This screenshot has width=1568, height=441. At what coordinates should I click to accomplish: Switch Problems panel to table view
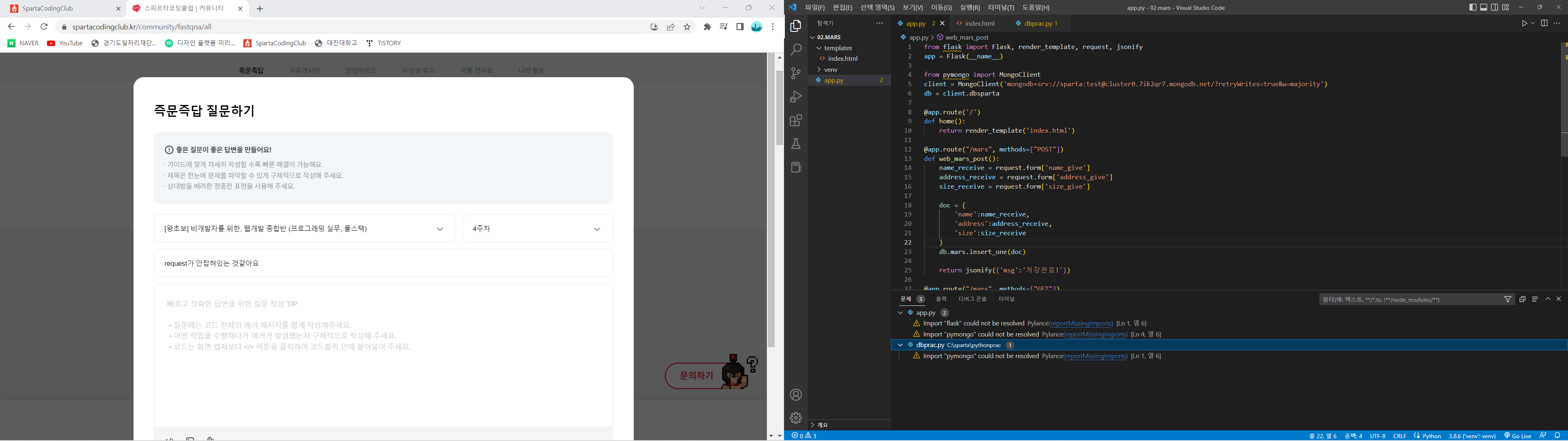[1535, 299]
